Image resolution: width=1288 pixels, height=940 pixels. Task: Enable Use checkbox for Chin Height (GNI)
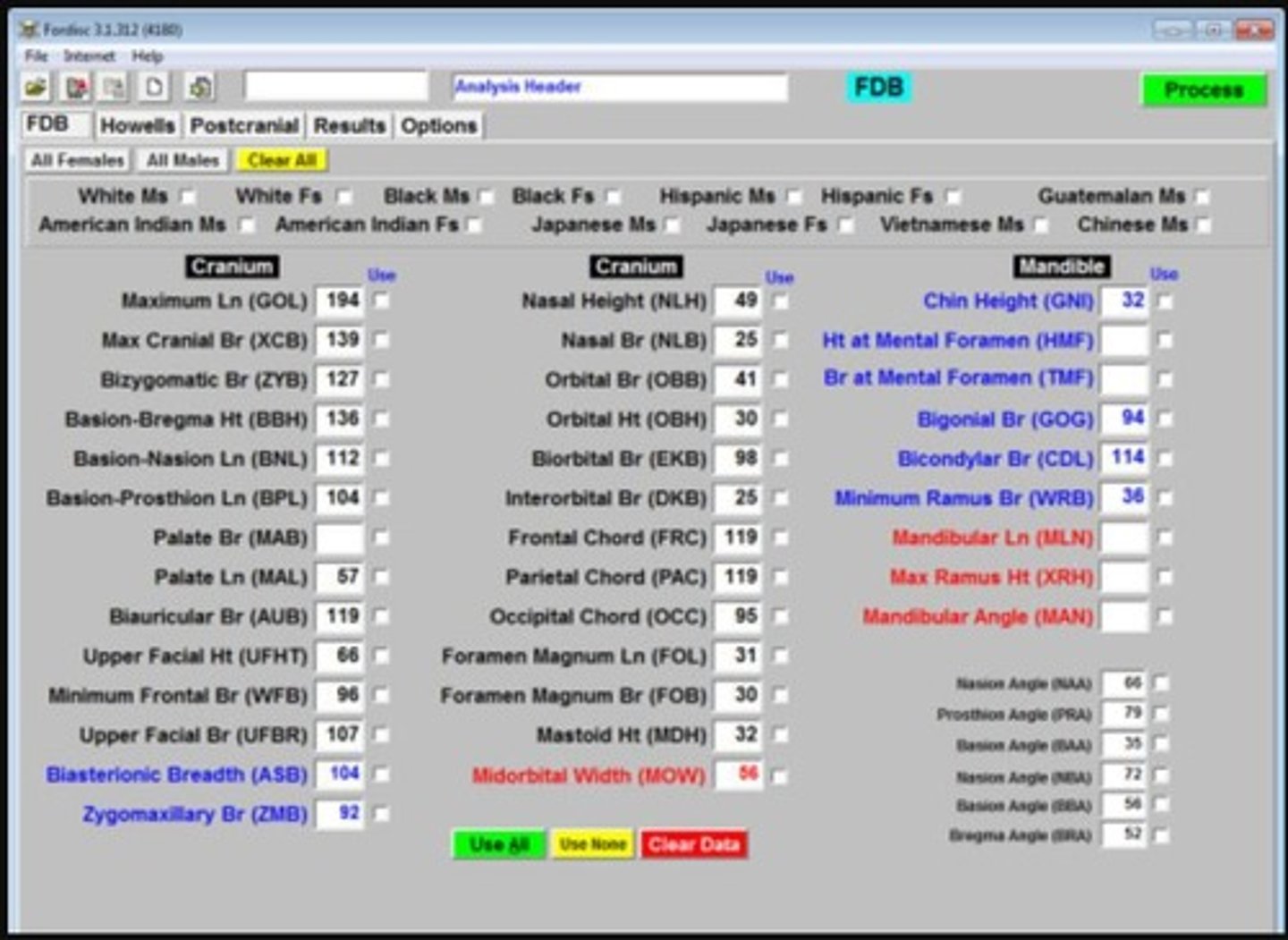point(1165,301)
